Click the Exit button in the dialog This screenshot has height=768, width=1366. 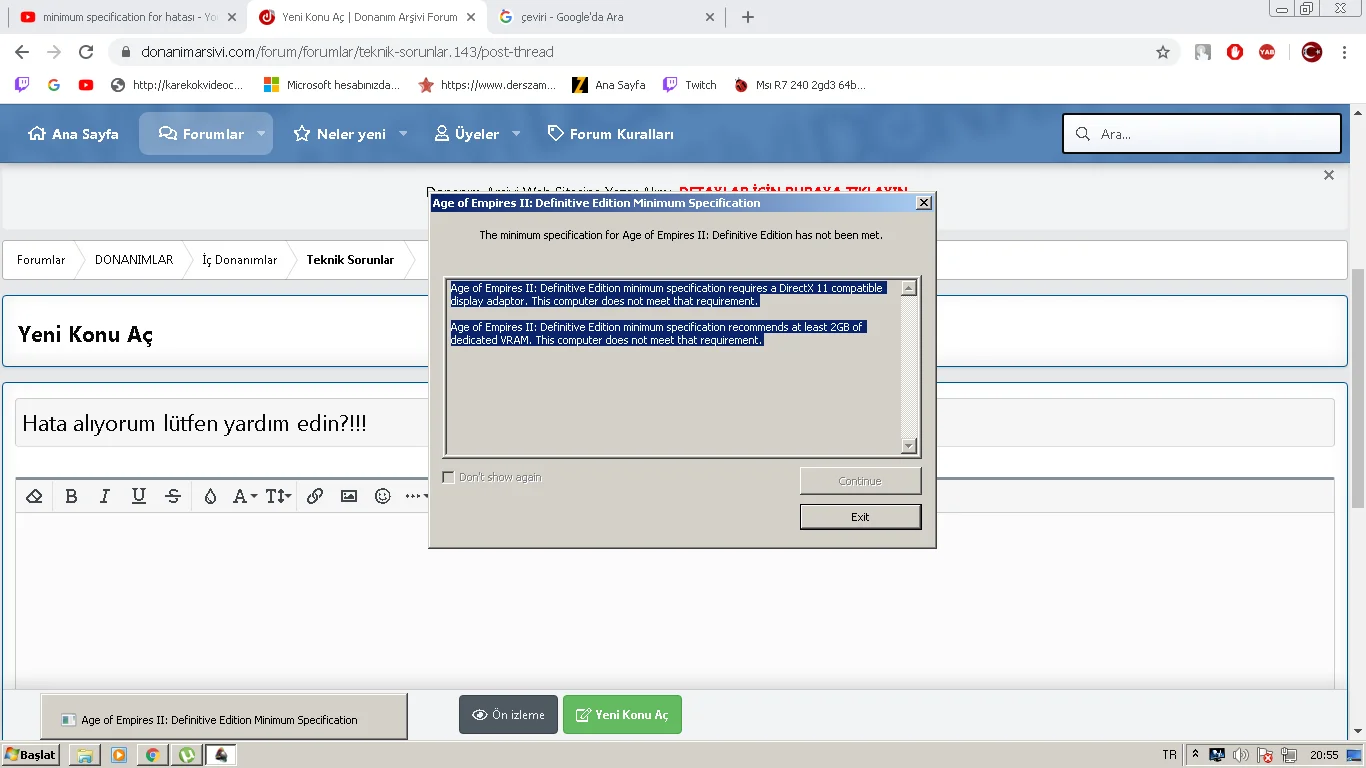point(860,517)
